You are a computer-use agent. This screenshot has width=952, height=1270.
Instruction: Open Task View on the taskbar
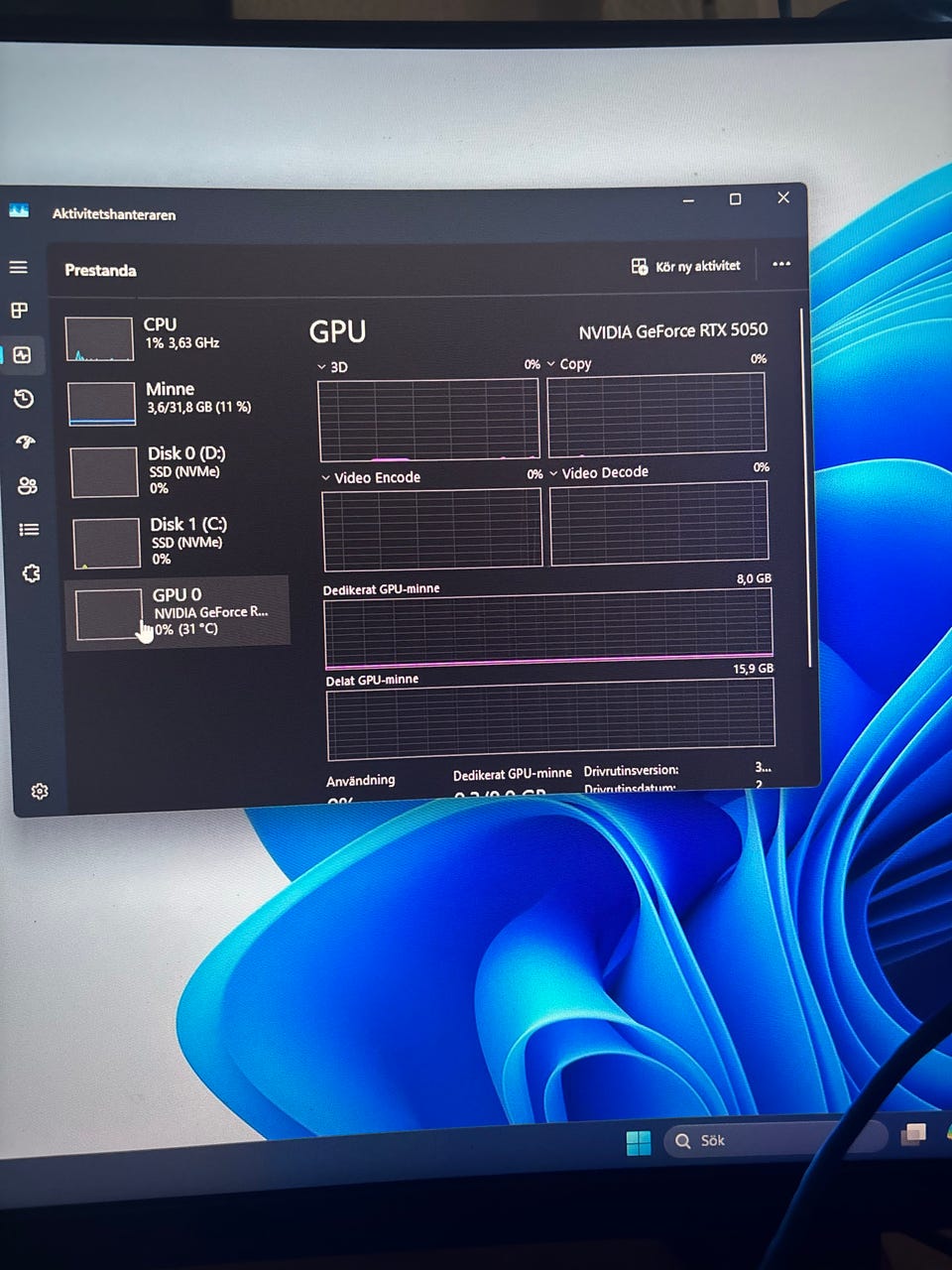913,1133
